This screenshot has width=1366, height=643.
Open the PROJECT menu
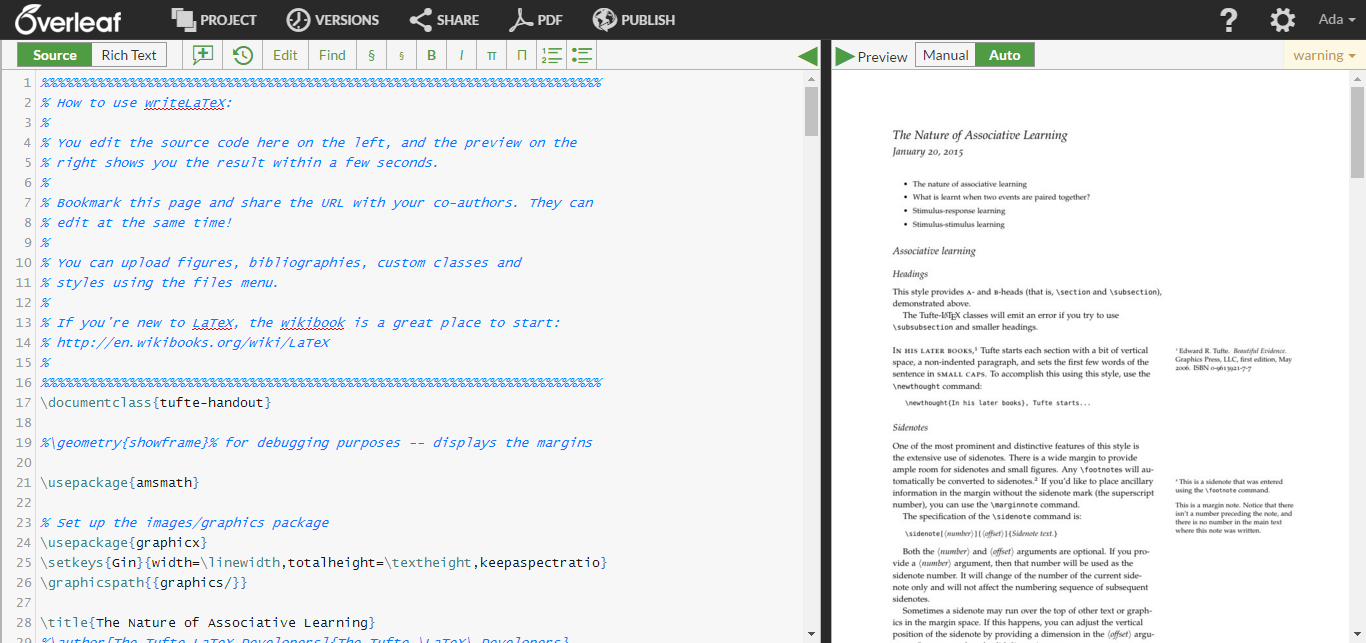click(214, 20)
